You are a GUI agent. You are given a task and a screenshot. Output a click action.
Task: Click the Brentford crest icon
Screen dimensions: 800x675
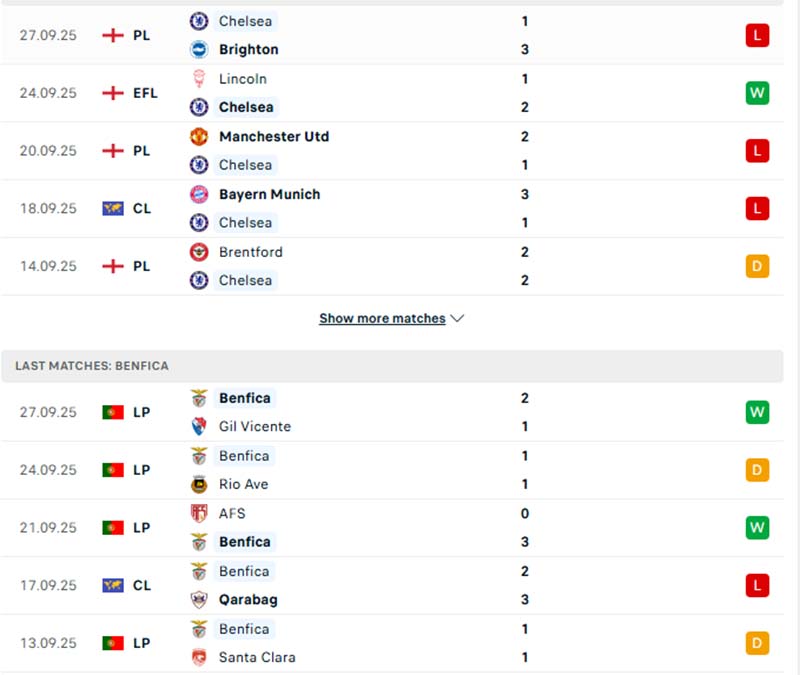[x=199, y=252]
